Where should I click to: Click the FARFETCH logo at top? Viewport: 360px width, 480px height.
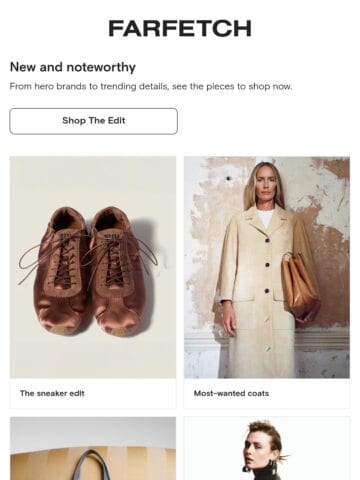[x=180, y=29]
